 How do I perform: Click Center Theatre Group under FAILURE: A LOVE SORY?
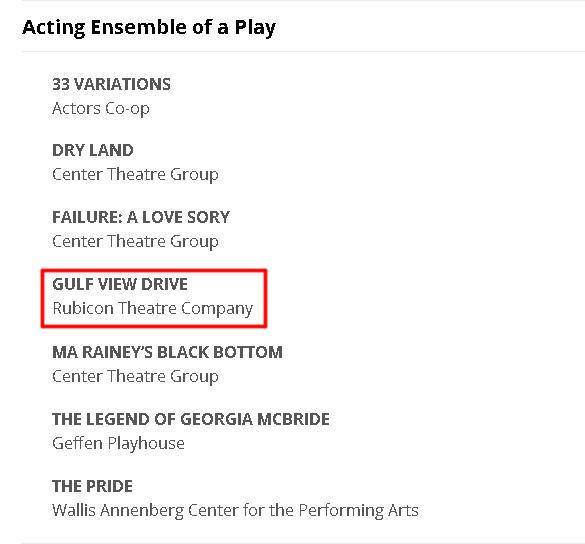[135, 241]
